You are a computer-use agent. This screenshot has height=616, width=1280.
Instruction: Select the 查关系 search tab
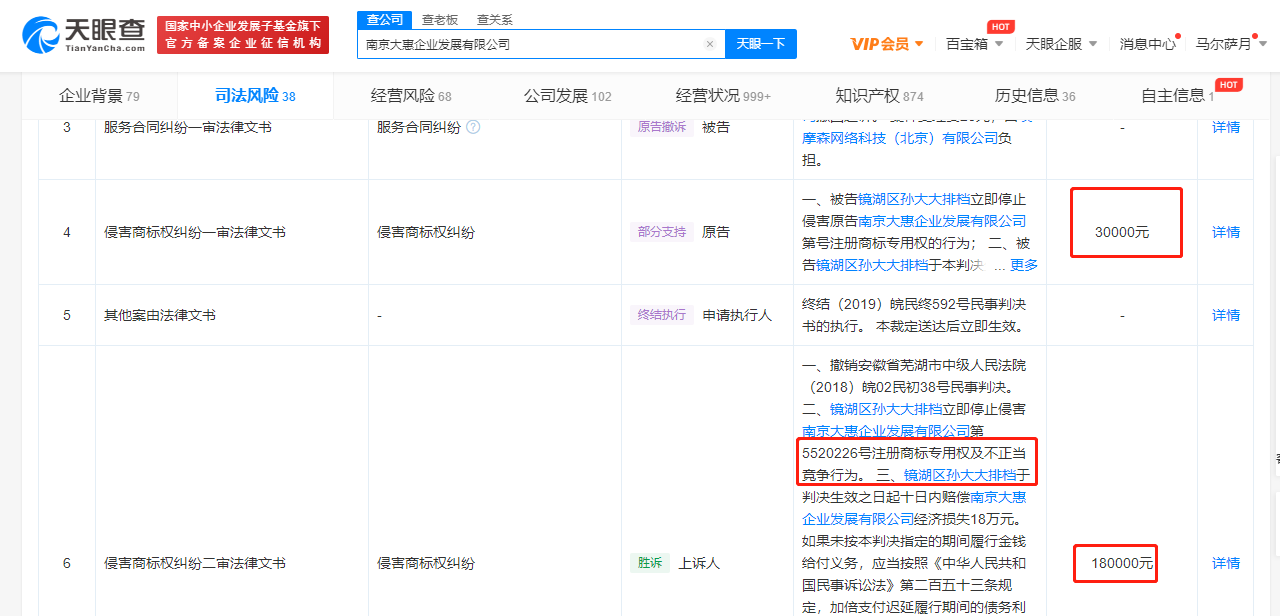[x=494, y=19]
